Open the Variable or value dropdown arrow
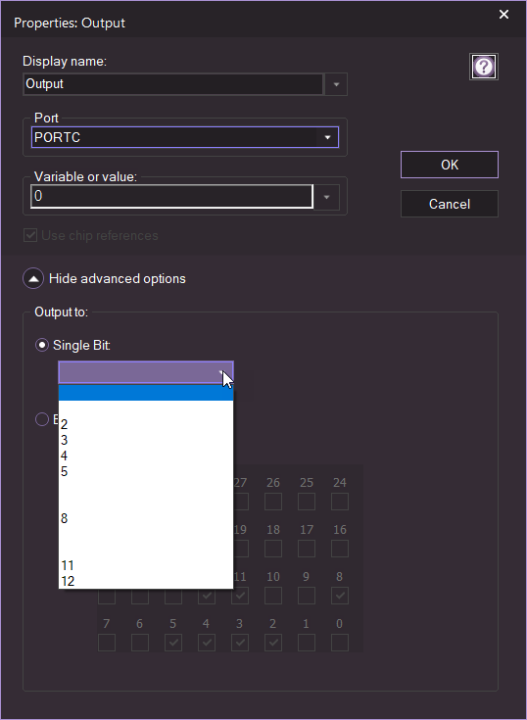 tap(326, 197)
